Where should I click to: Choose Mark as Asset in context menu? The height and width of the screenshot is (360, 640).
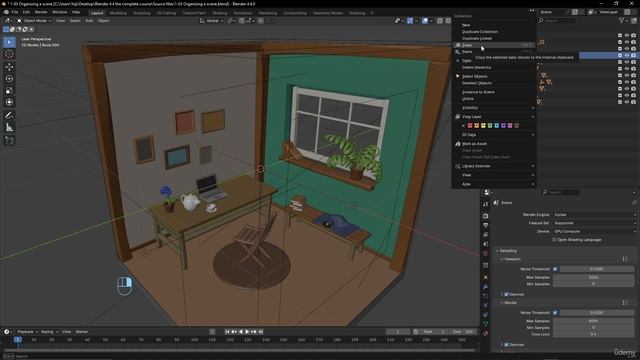[x=494, y=144]
